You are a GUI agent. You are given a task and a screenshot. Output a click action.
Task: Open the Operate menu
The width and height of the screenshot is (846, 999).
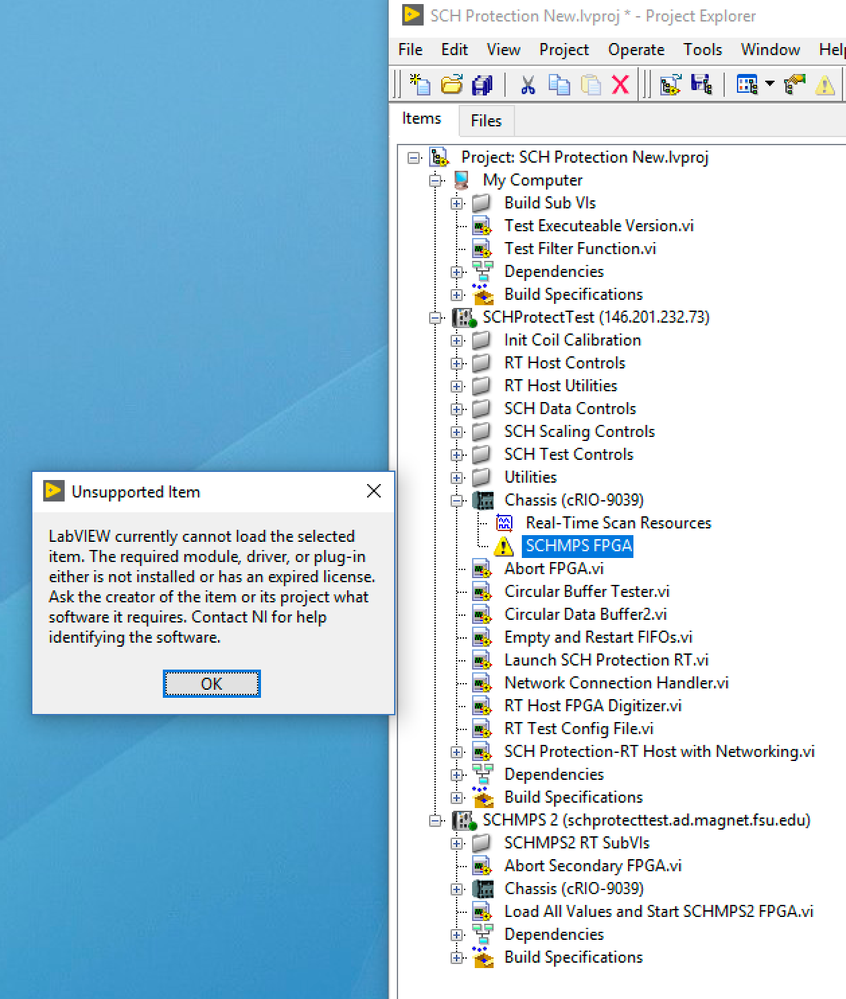click(x=636, y=50)
